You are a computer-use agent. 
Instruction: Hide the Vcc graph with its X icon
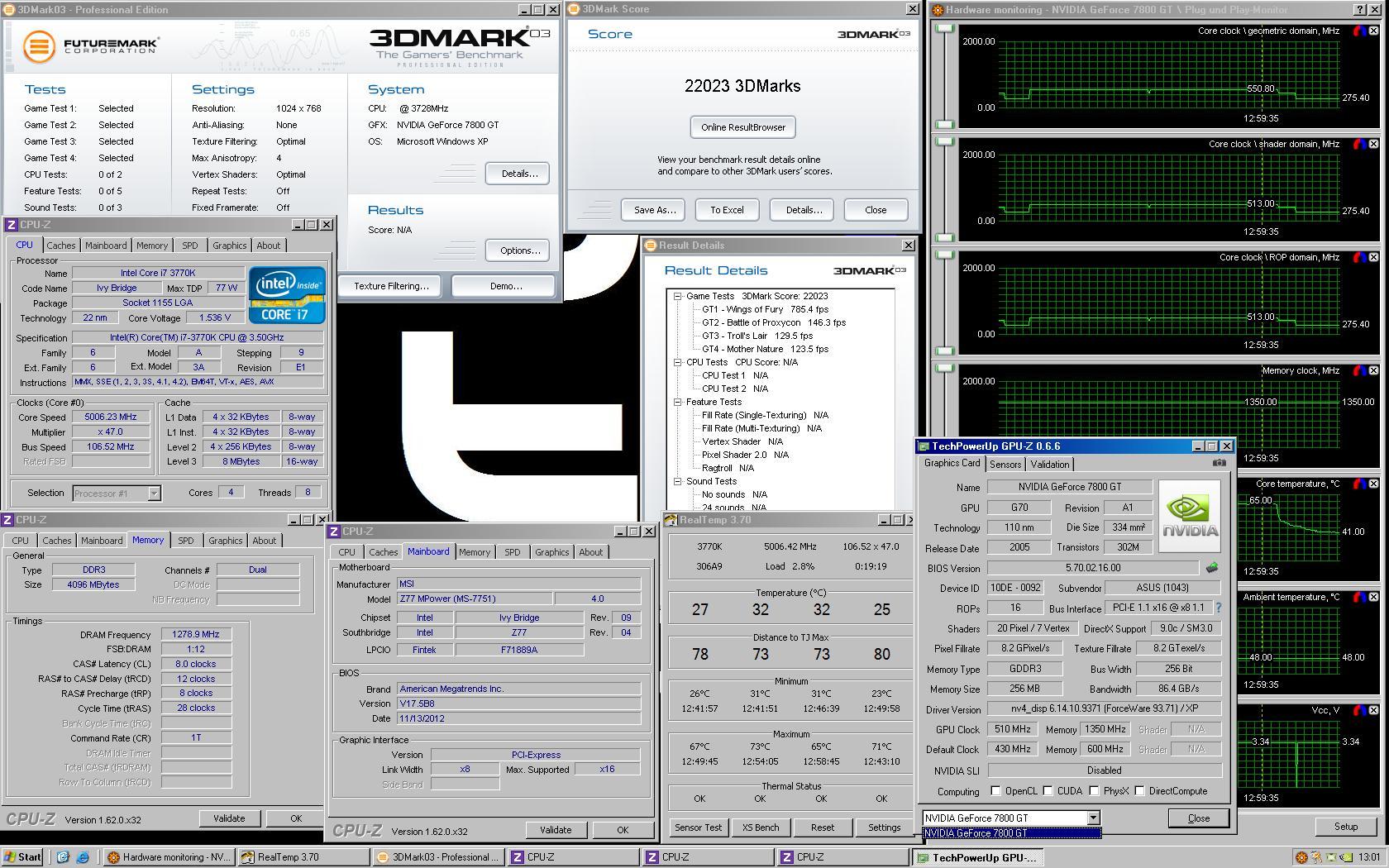point(1373,710)
